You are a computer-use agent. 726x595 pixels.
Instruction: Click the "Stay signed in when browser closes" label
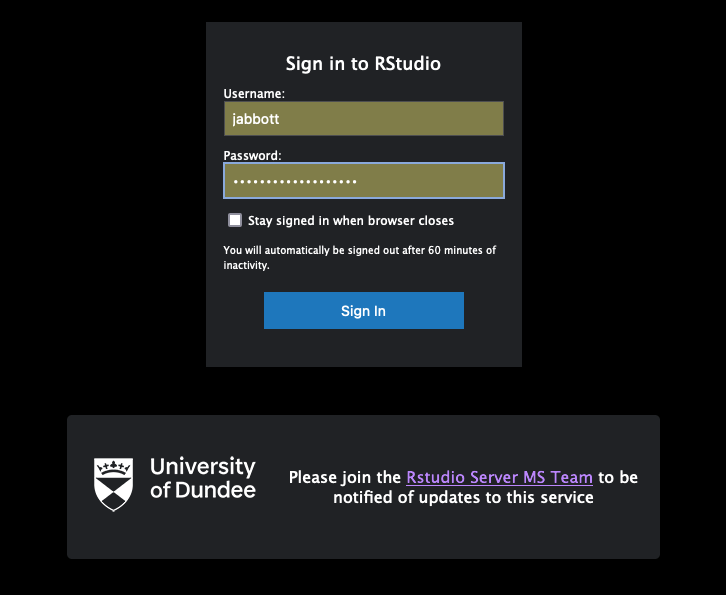351,220
